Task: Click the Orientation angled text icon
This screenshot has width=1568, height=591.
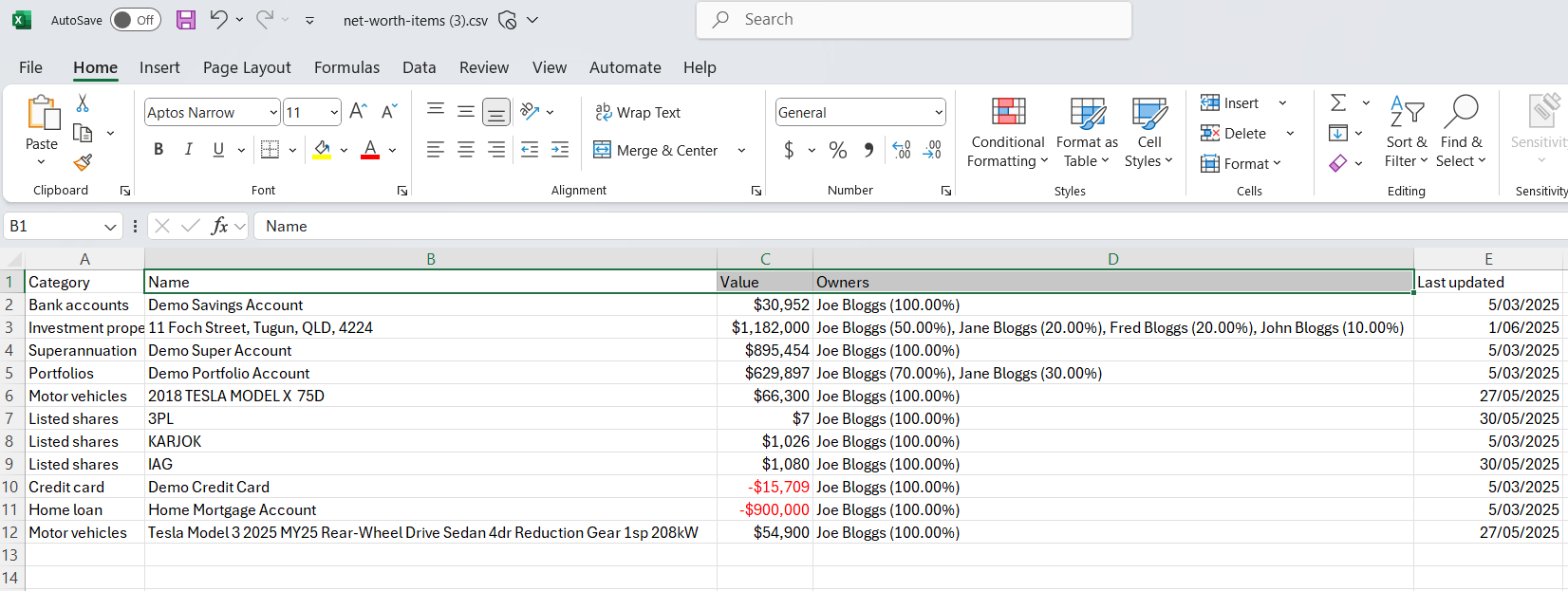Action: [x=530, y=111]
